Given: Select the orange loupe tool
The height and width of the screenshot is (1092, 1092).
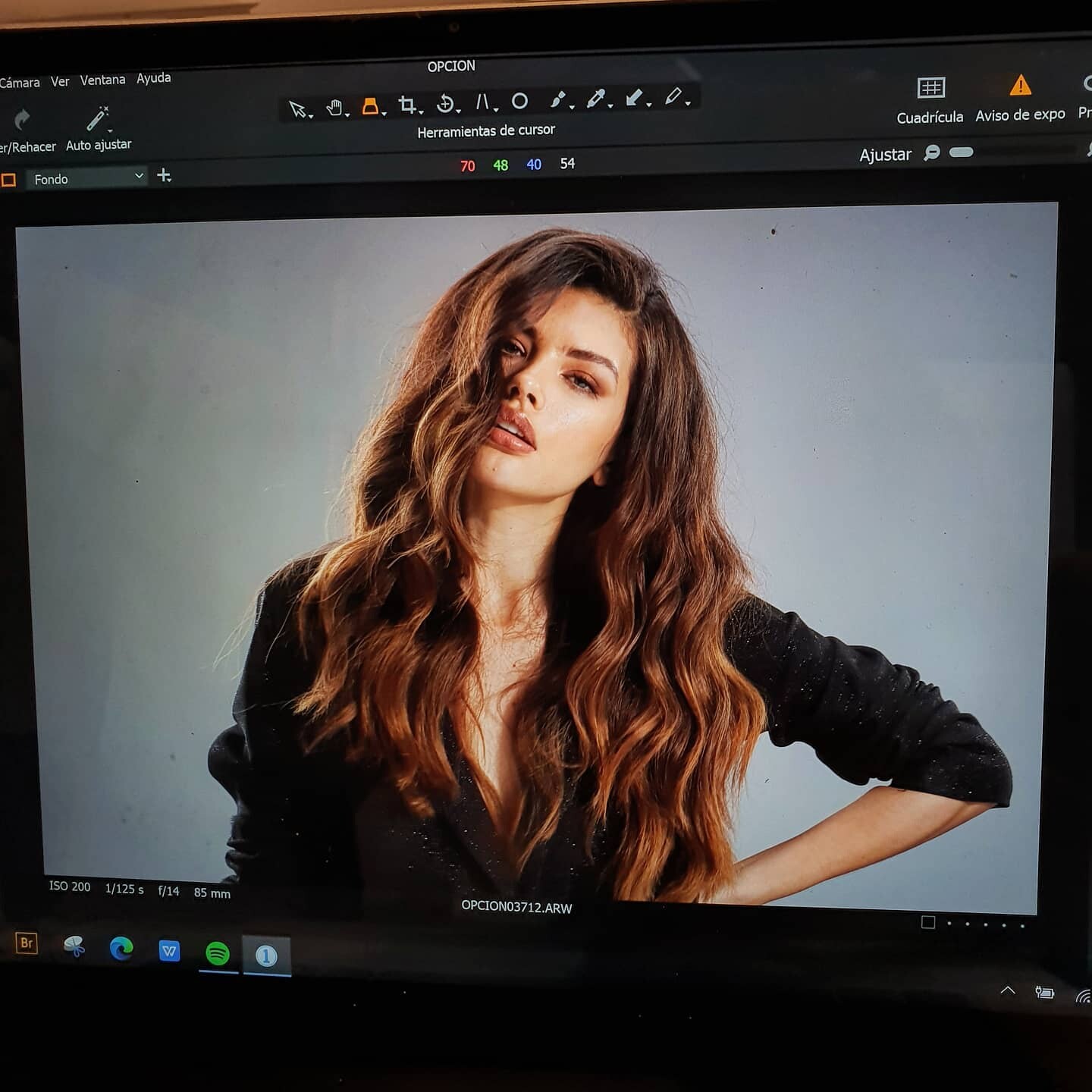Looking at the screenshot, I should pyautogui.click(x=370, y=106).
